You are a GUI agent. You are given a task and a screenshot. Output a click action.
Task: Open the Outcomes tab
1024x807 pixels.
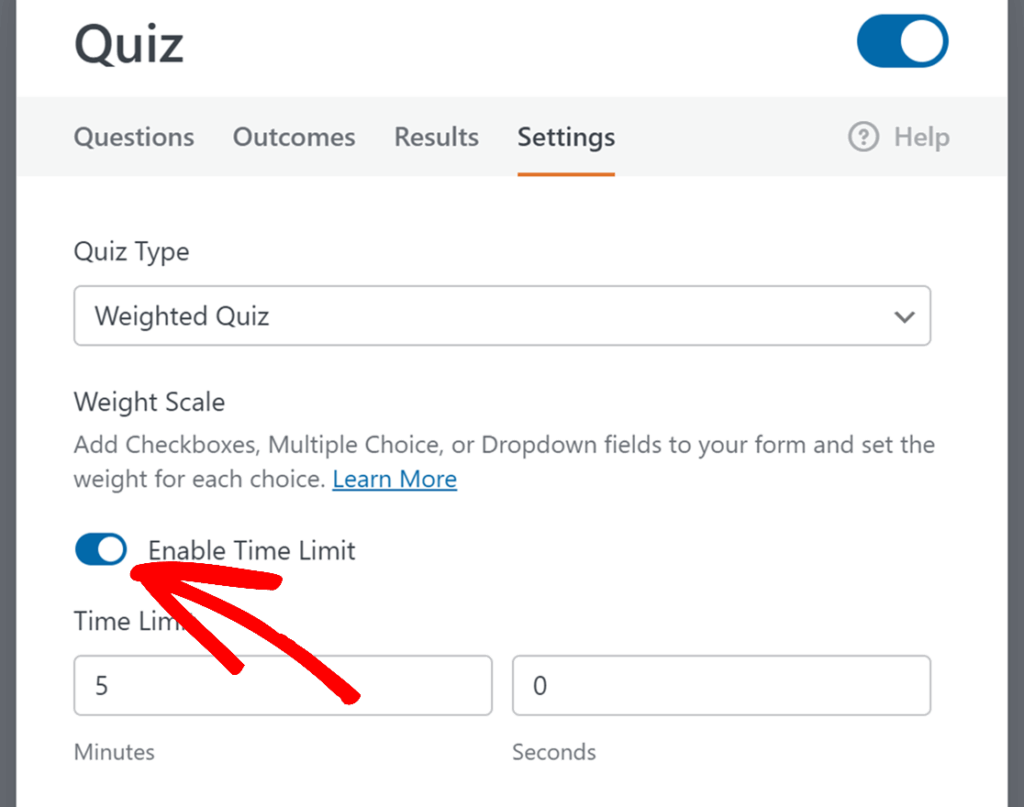tap(294, 137)
